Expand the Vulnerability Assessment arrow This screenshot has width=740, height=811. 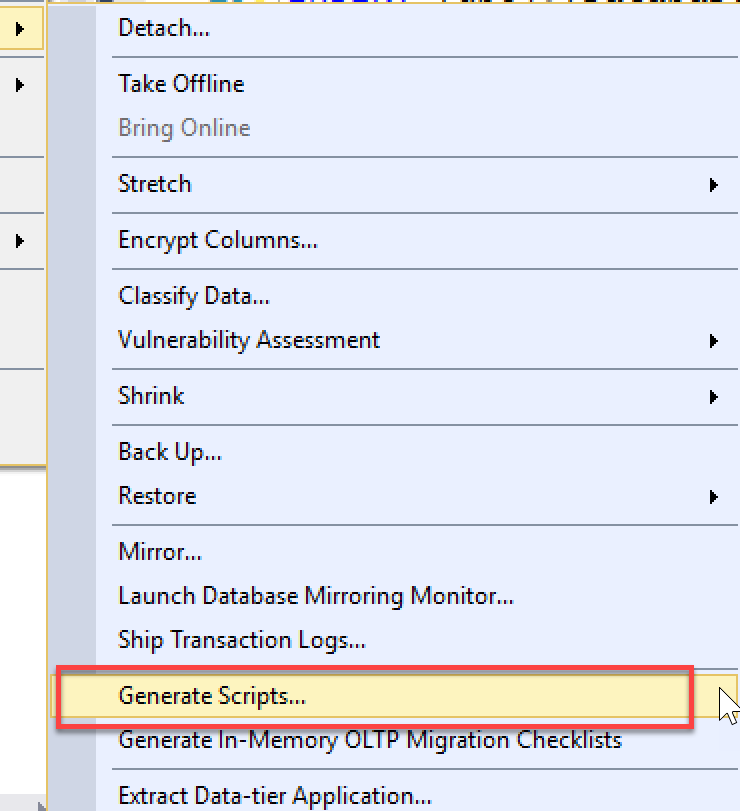point(714,341)
